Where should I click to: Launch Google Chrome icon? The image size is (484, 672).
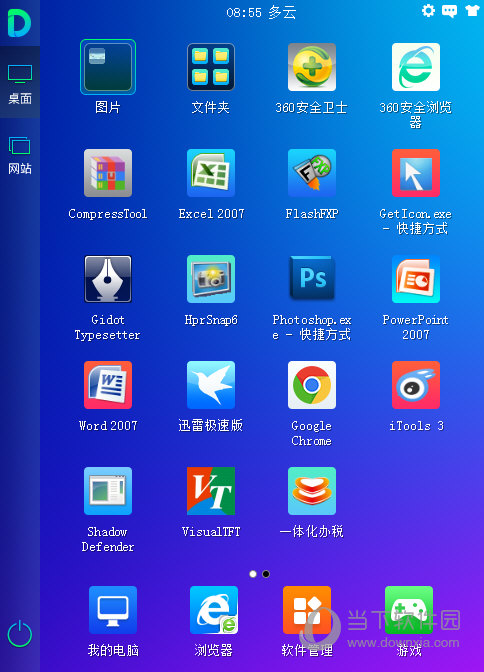point(312,385)
